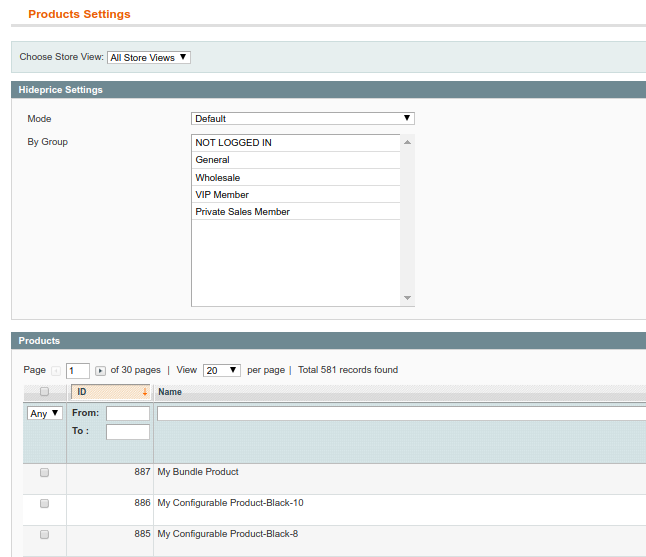Image resolution: width=646 pixels, height=557 pixels.
Task: Click the previous page arrow icon
Action: [x=56, y=371]
